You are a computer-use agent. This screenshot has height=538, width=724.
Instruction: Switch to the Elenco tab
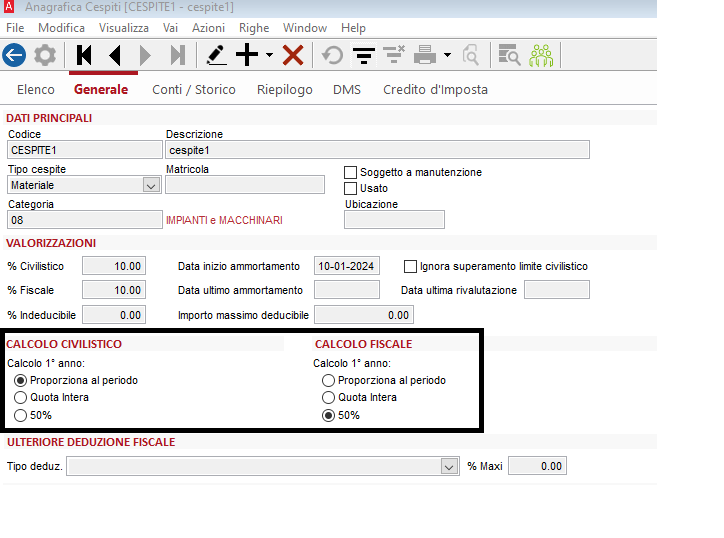[x=36, y=89]
